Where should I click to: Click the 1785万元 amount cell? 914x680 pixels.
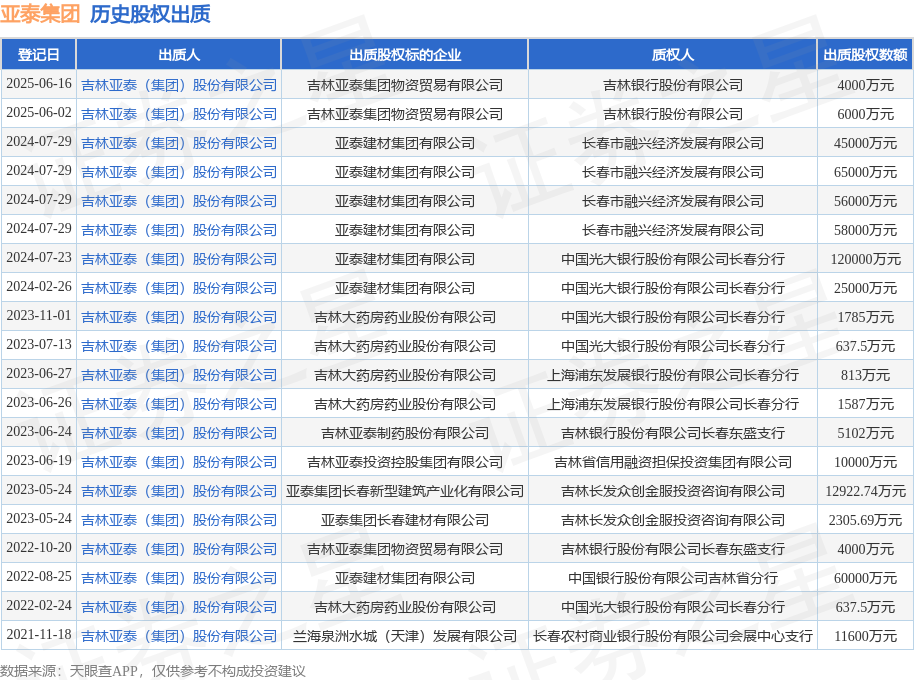pos(865,317)
